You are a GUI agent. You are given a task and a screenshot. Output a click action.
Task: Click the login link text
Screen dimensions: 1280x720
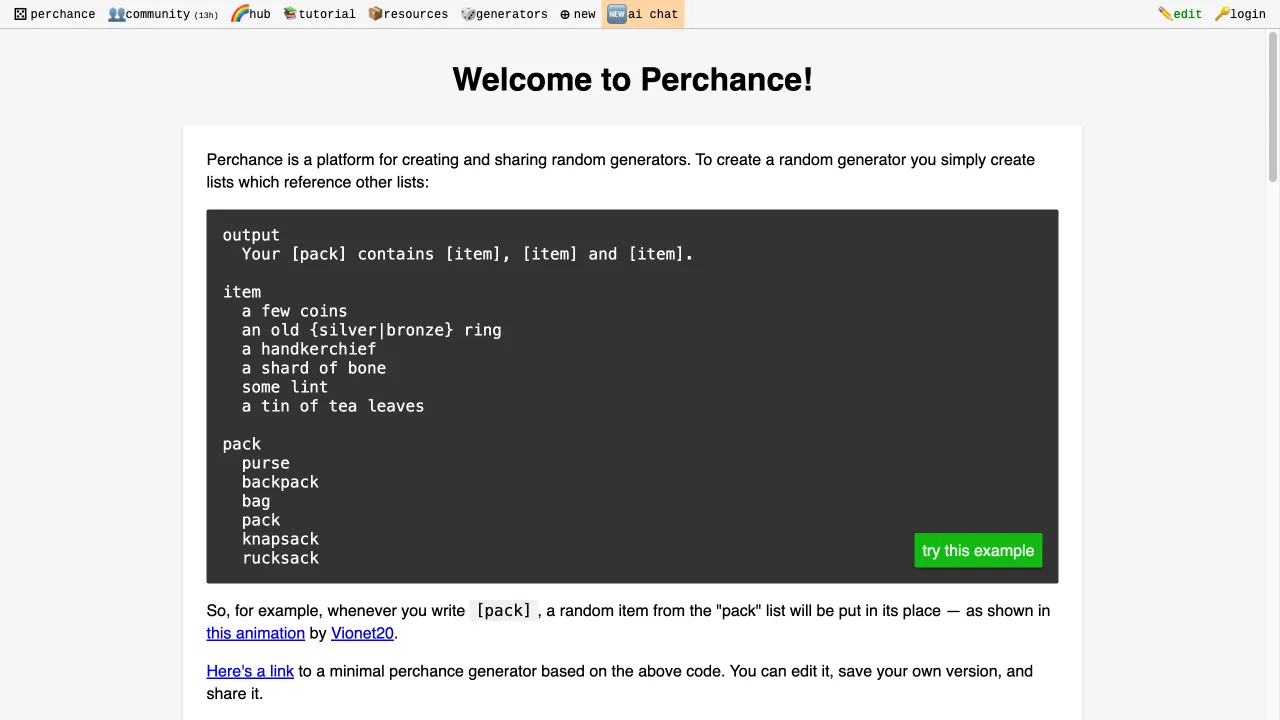(1248, 15)
